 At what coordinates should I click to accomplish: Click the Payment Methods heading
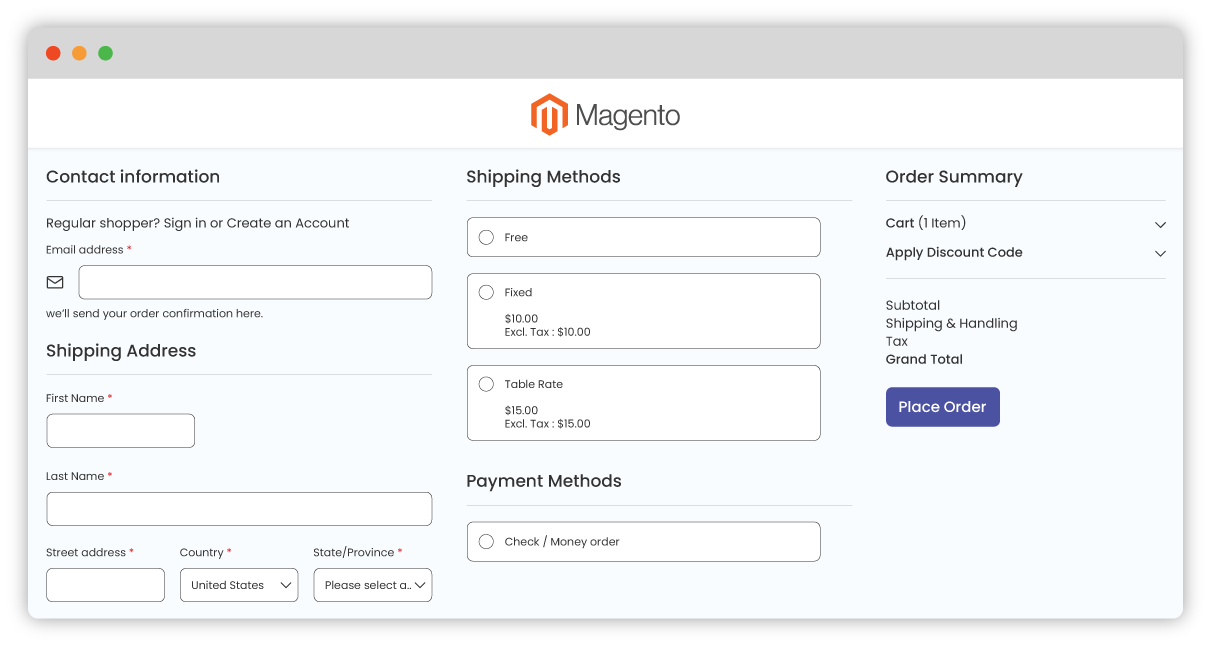[x=544, y=481]
